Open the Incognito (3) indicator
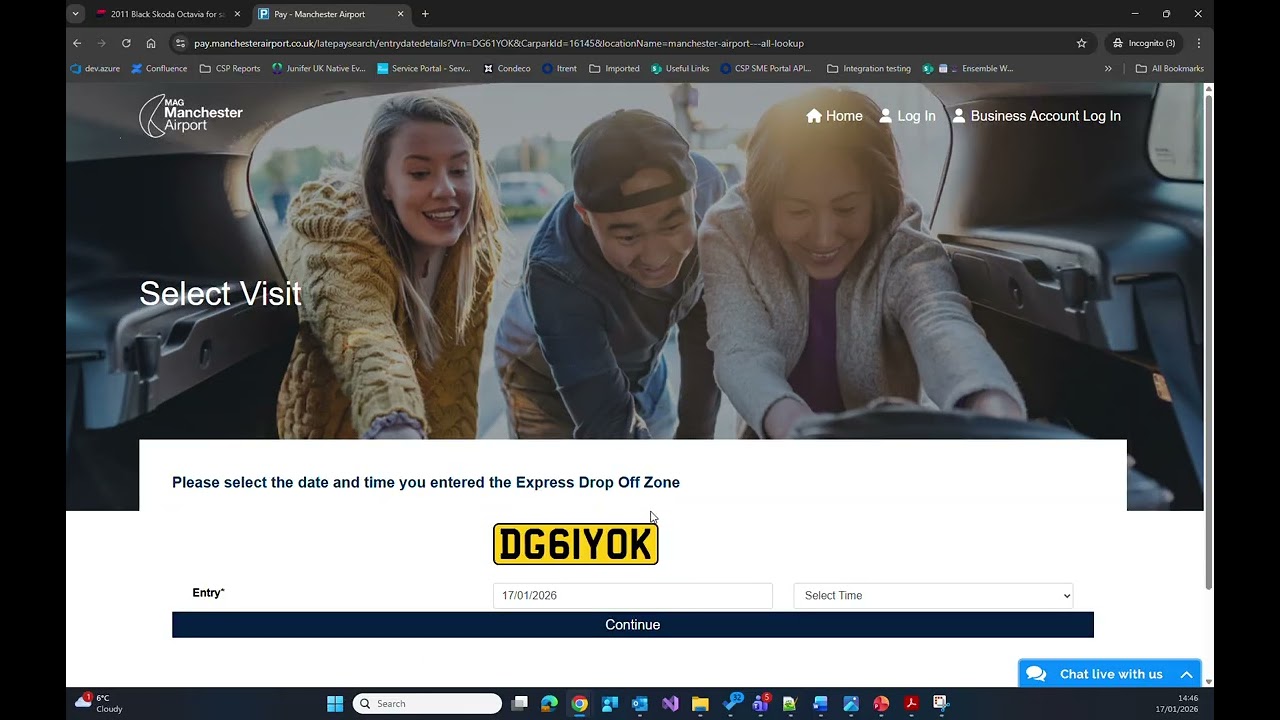 tap(1144, 43)
